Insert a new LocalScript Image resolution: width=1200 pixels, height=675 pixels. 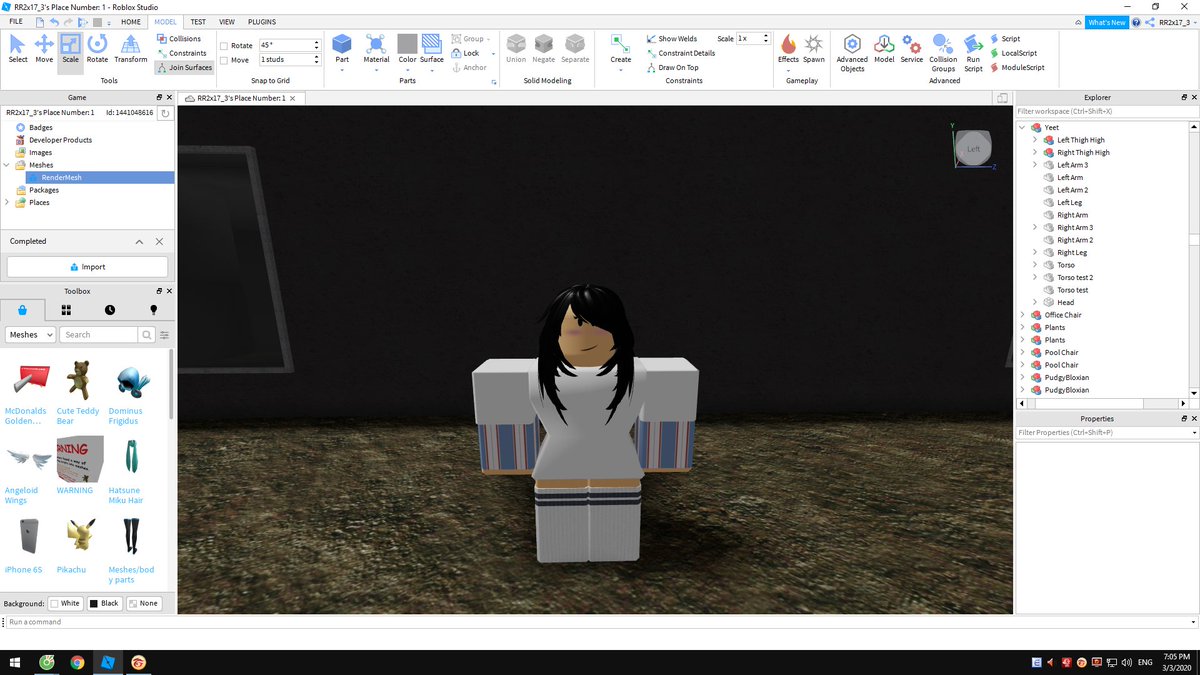1013,53
